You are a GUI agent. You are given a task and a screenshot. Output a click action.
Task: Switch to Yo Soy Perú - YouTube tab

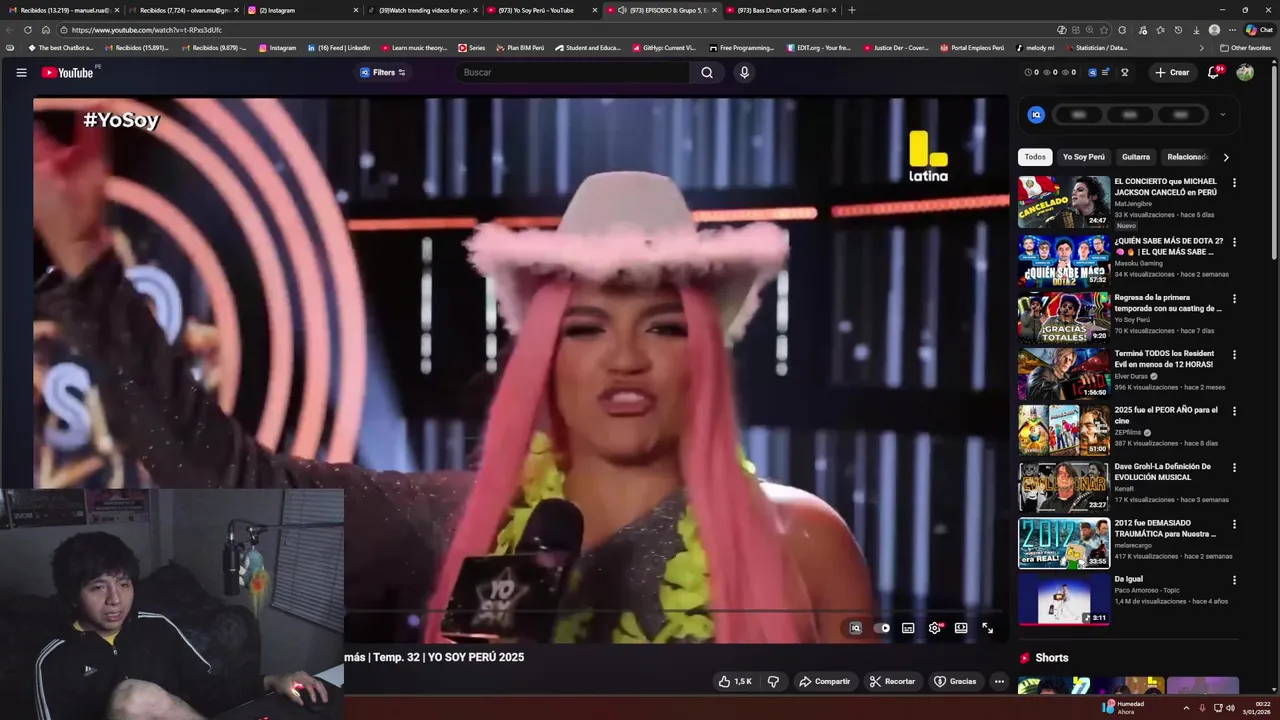(541, 10)
